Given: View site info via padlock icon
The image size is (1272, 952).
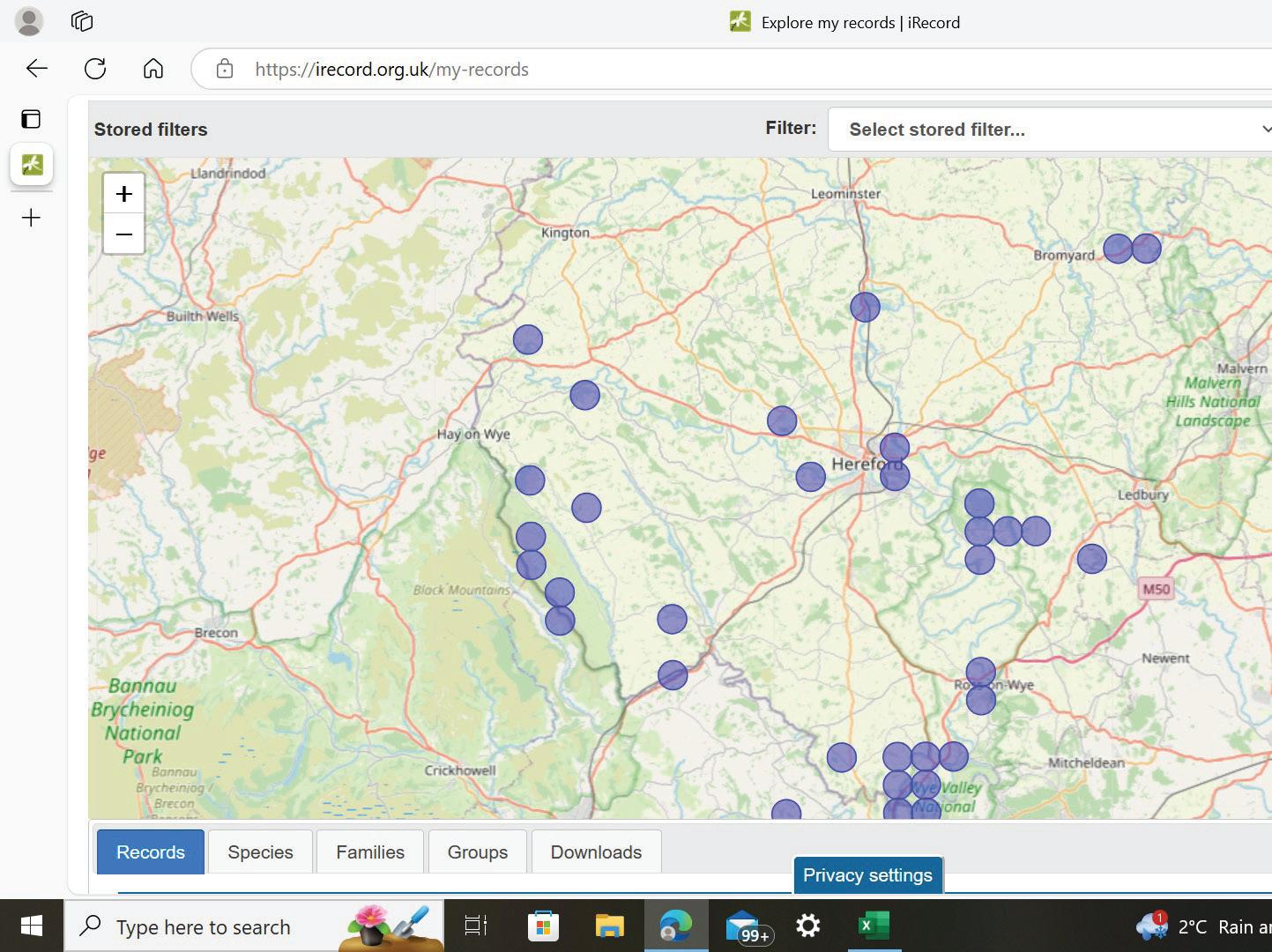Looking at the screenshot, I should click(x=225, y=69).
